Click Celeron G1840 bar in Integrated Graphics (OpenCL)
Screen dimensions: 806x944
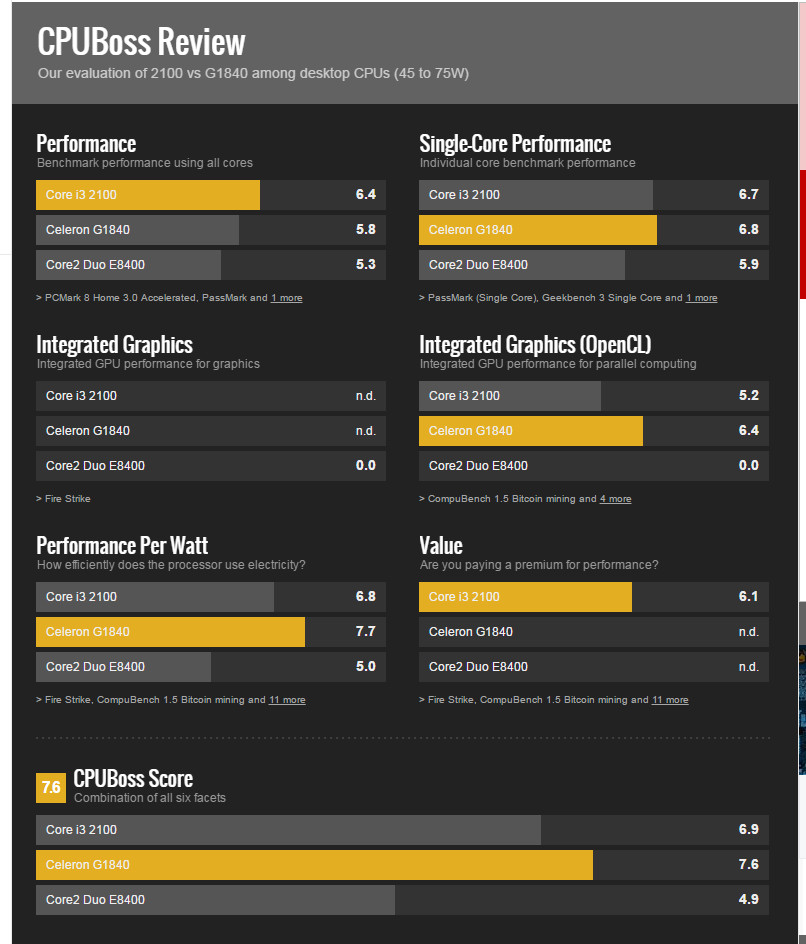point(531,431)
